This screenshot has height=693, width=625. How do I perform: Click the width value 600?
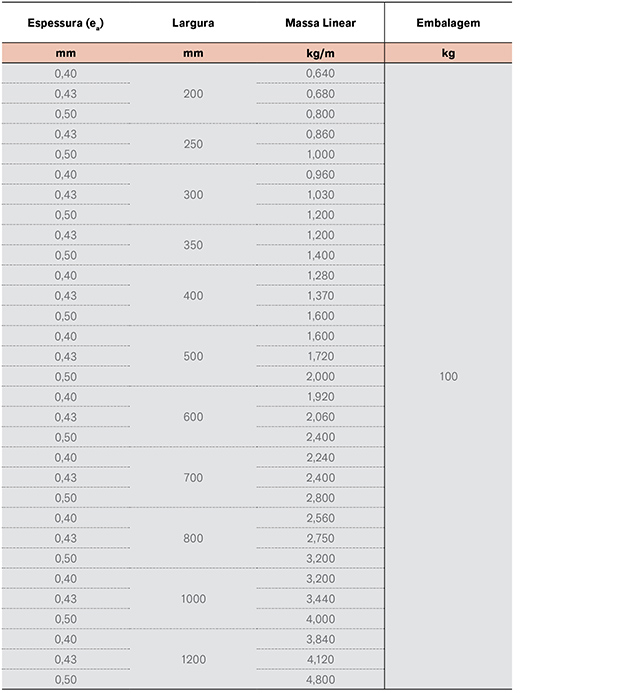tap(193, 417)
